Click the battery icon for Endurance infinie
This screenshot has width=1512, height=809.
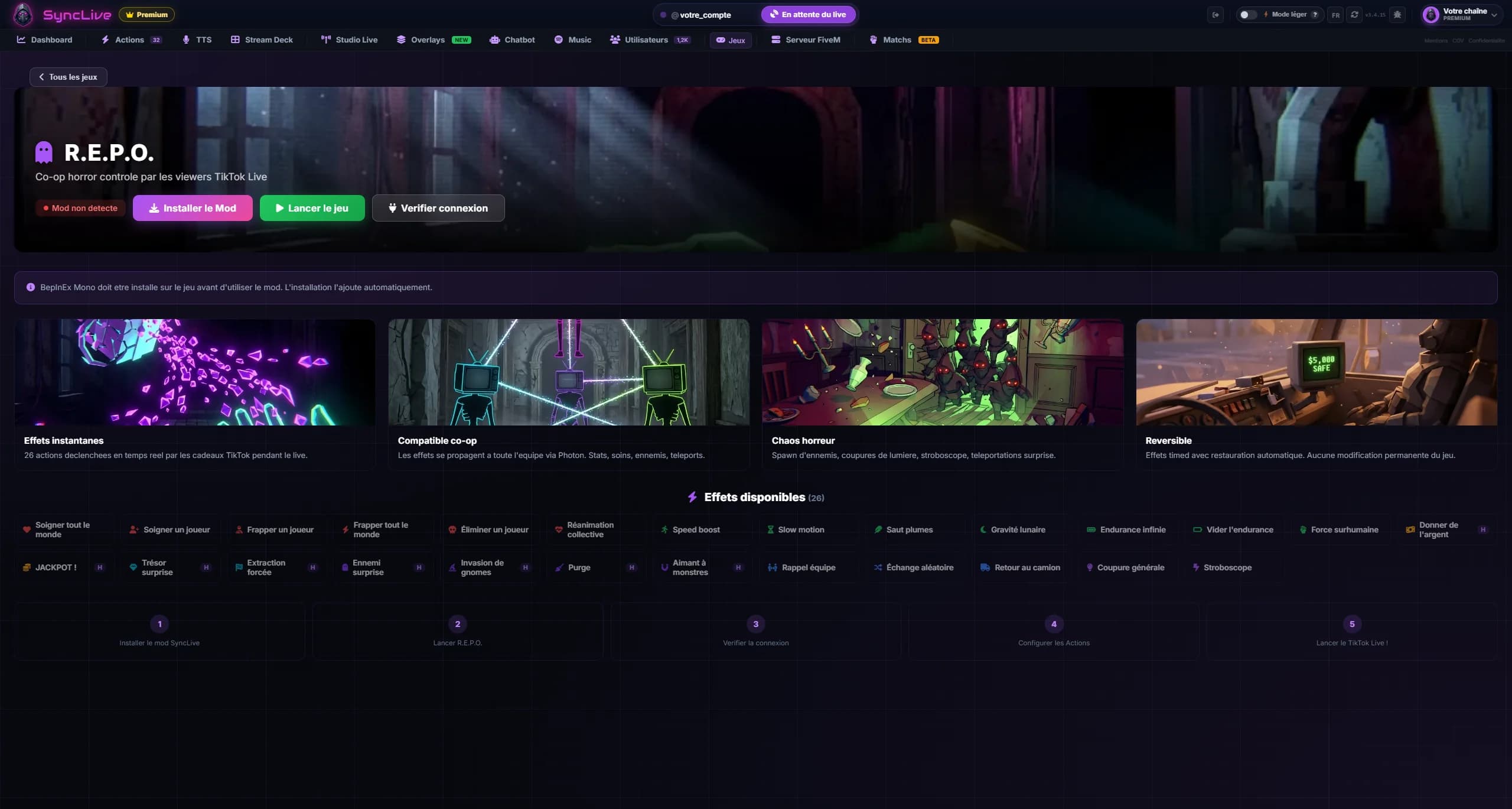[x=1091, y=529]
